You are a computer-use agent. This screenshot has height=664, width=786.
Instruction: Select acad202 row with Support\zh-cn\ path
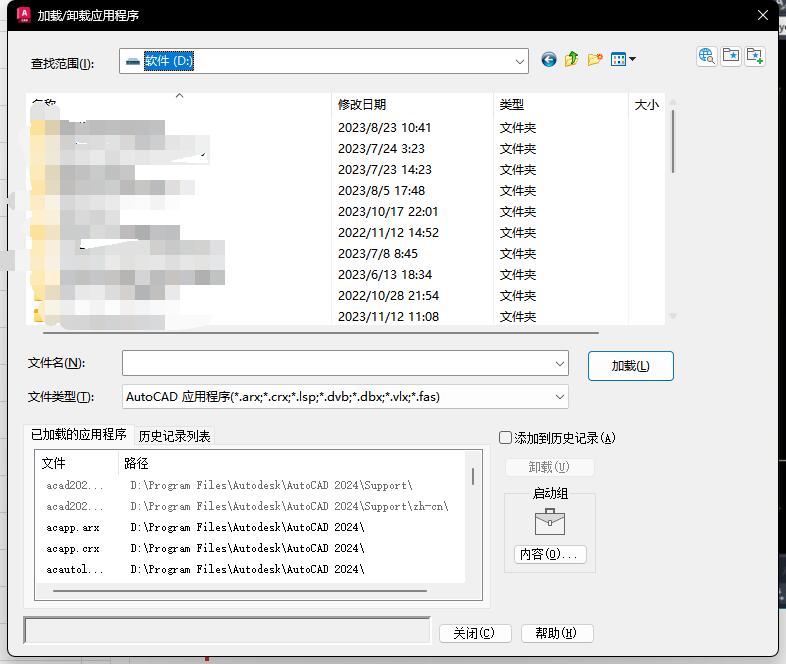pos(251,506)
